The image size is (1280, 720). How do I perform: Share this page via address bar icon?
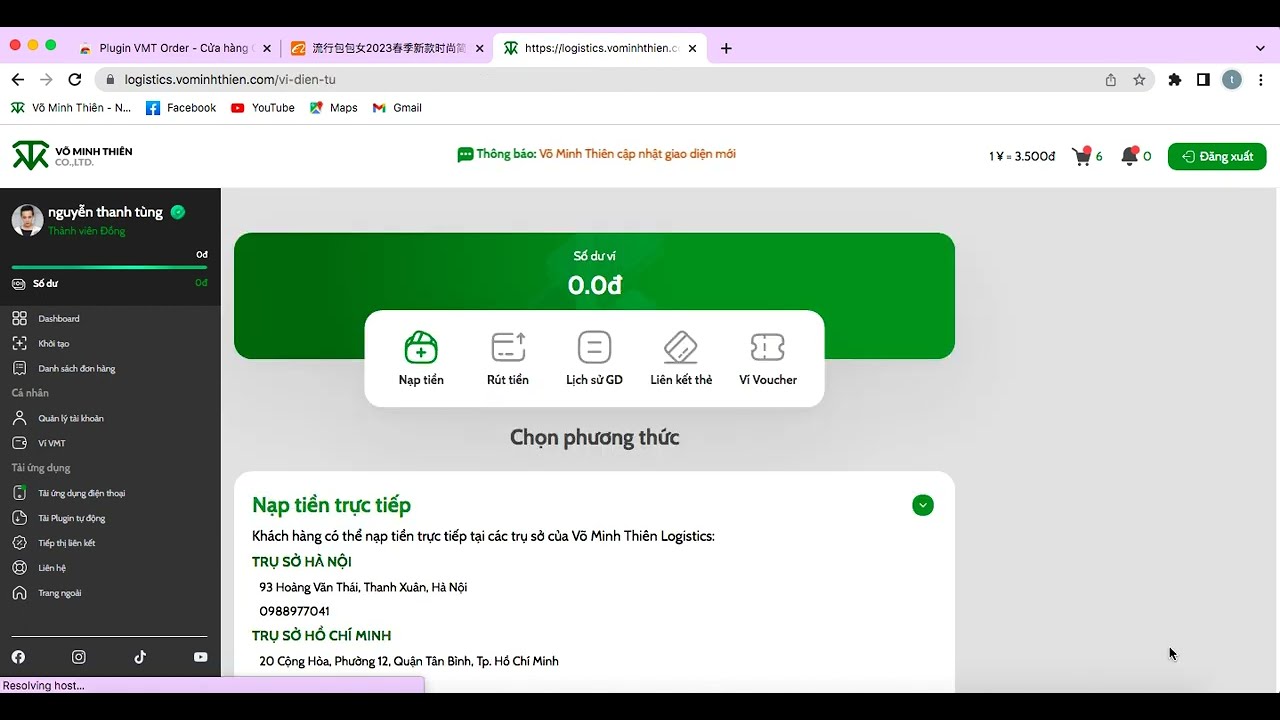point(1111,80)
